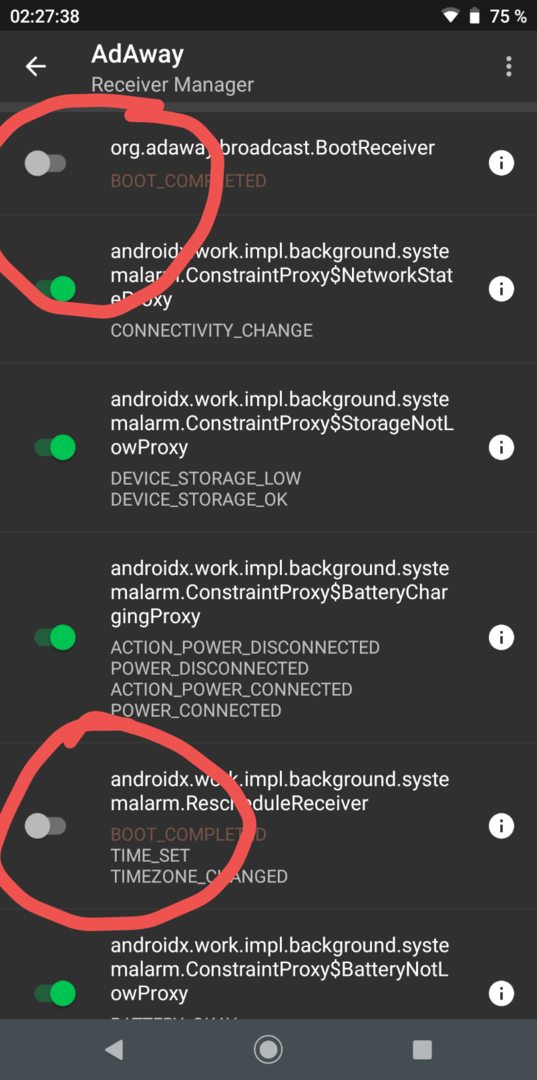Disable the NetworkStateProxy toggle
537x1080 pixels.
point(55,289)
